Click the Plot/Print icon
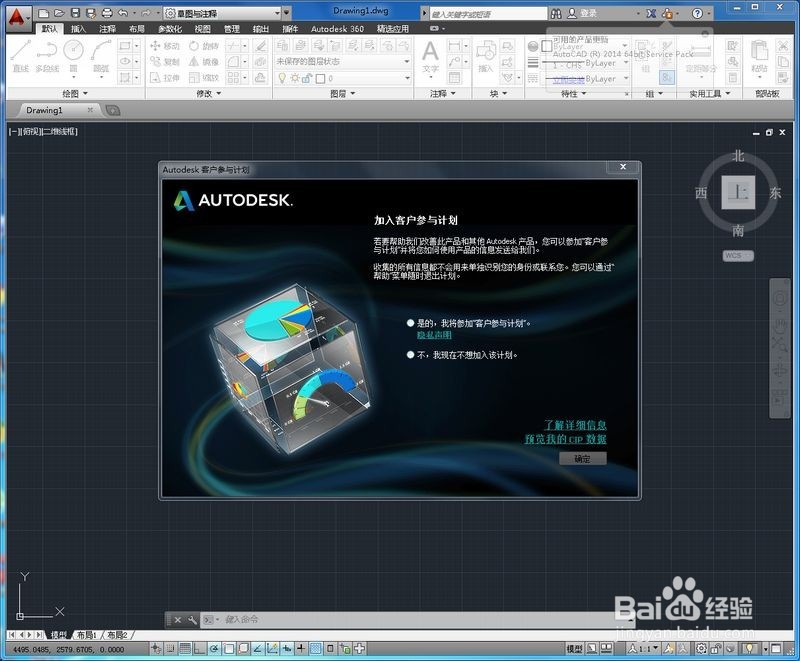 pyautogui.click(x=107, y=13)
